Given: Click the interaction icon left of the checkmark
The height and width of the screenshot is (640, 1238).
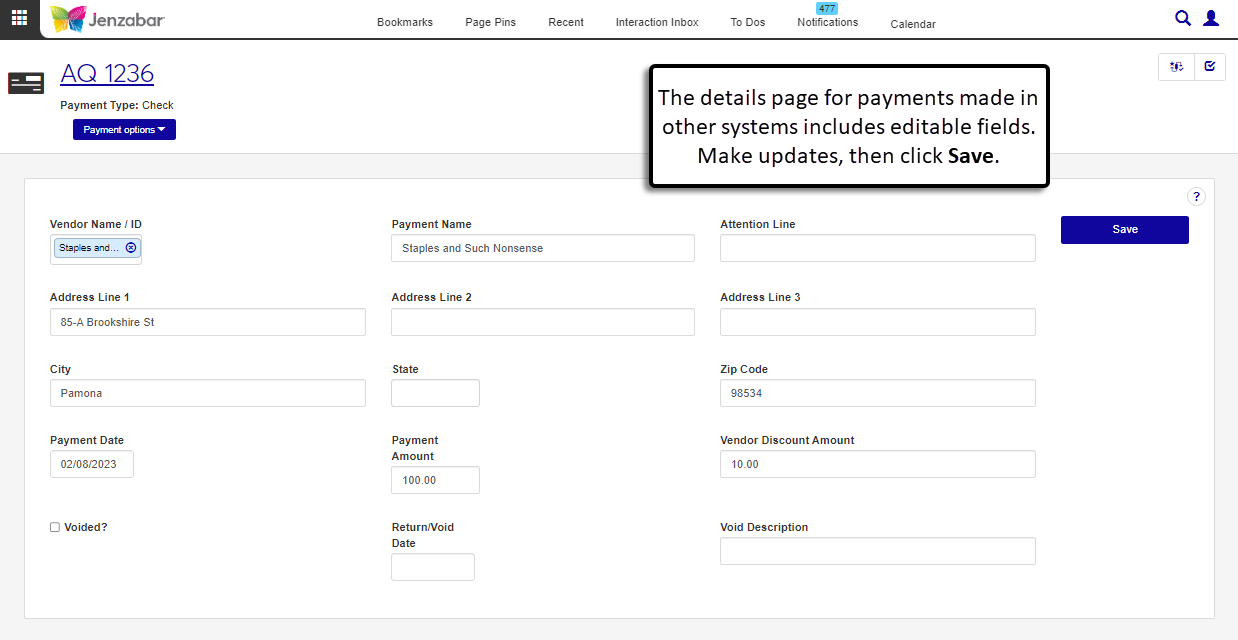Looking at the screenshot, I should pyautogui.click(x=1177, y=67).
